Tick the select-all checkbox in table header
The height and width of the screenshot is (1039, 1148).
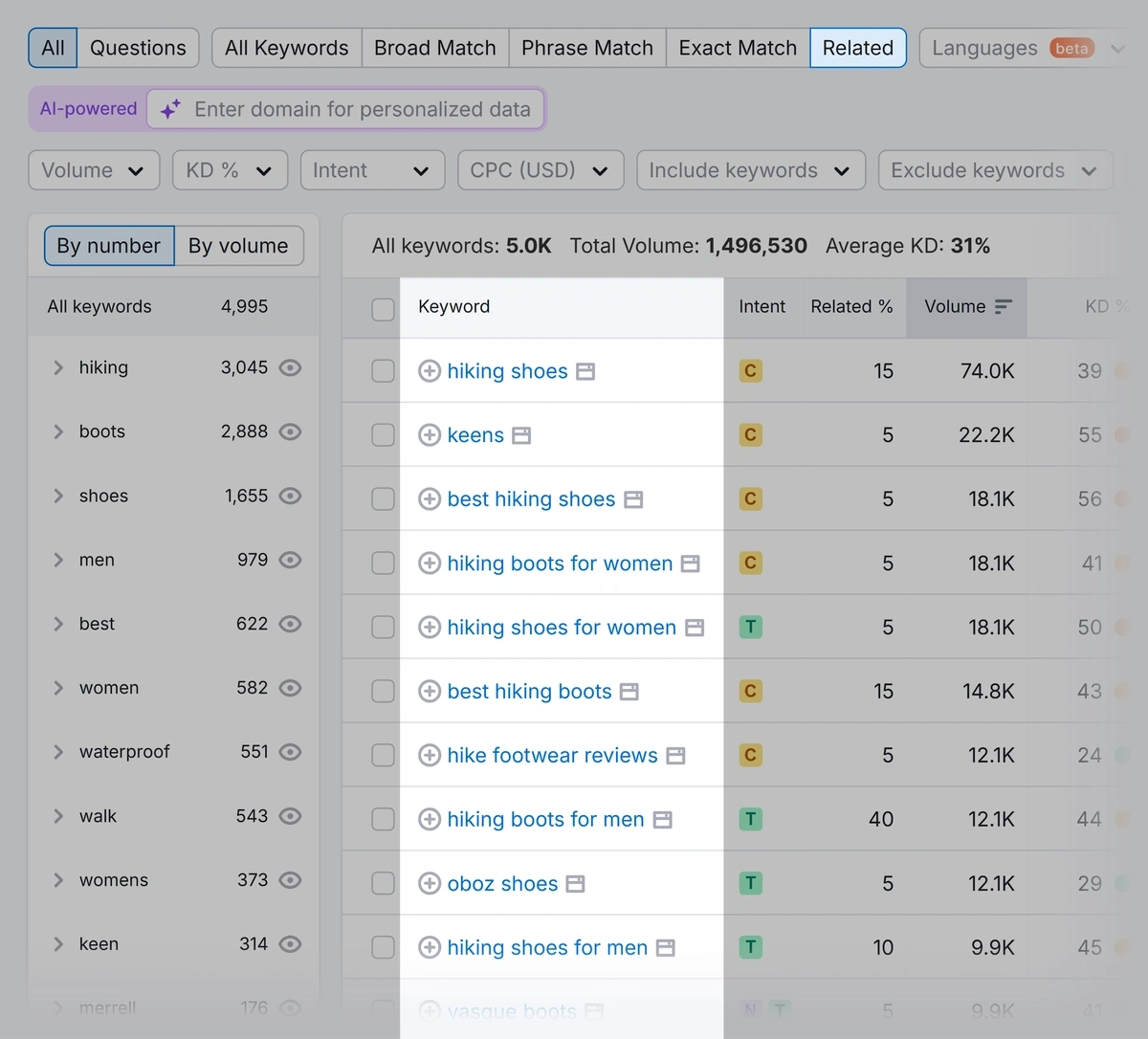pyautogui.click(x=383, y=308)
